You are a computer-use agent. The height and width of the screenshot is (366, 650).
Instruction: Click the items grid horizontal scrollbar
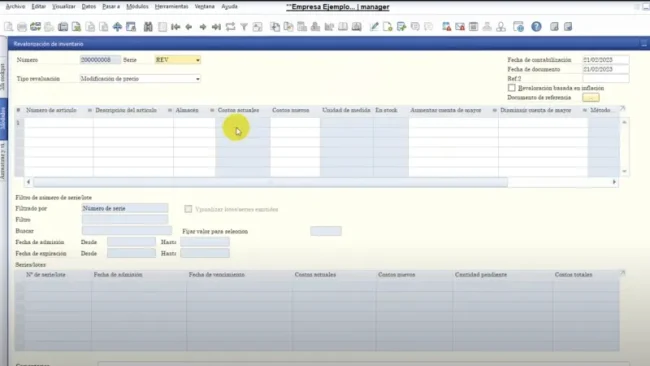[270, 182]
